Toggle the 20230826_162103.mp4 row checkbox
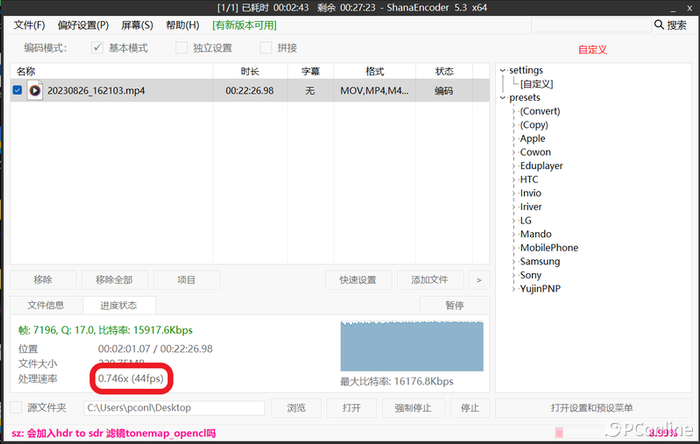This screenshot has width=700, height=444. coord(17,90)
